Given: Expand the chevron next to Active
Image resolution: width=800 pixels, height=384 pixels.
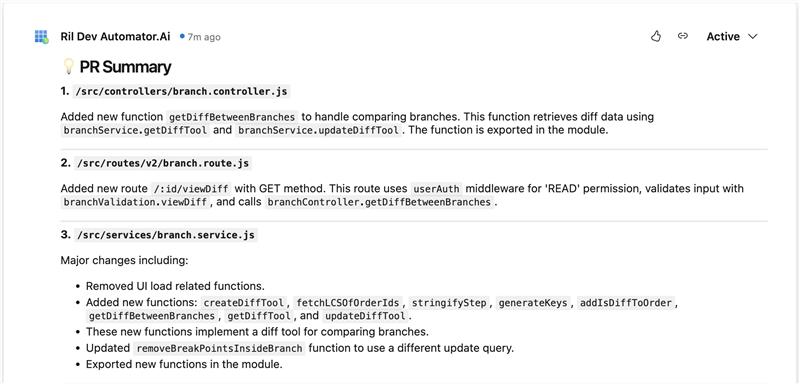Looking at the screenshot, I should pos(753,37).
